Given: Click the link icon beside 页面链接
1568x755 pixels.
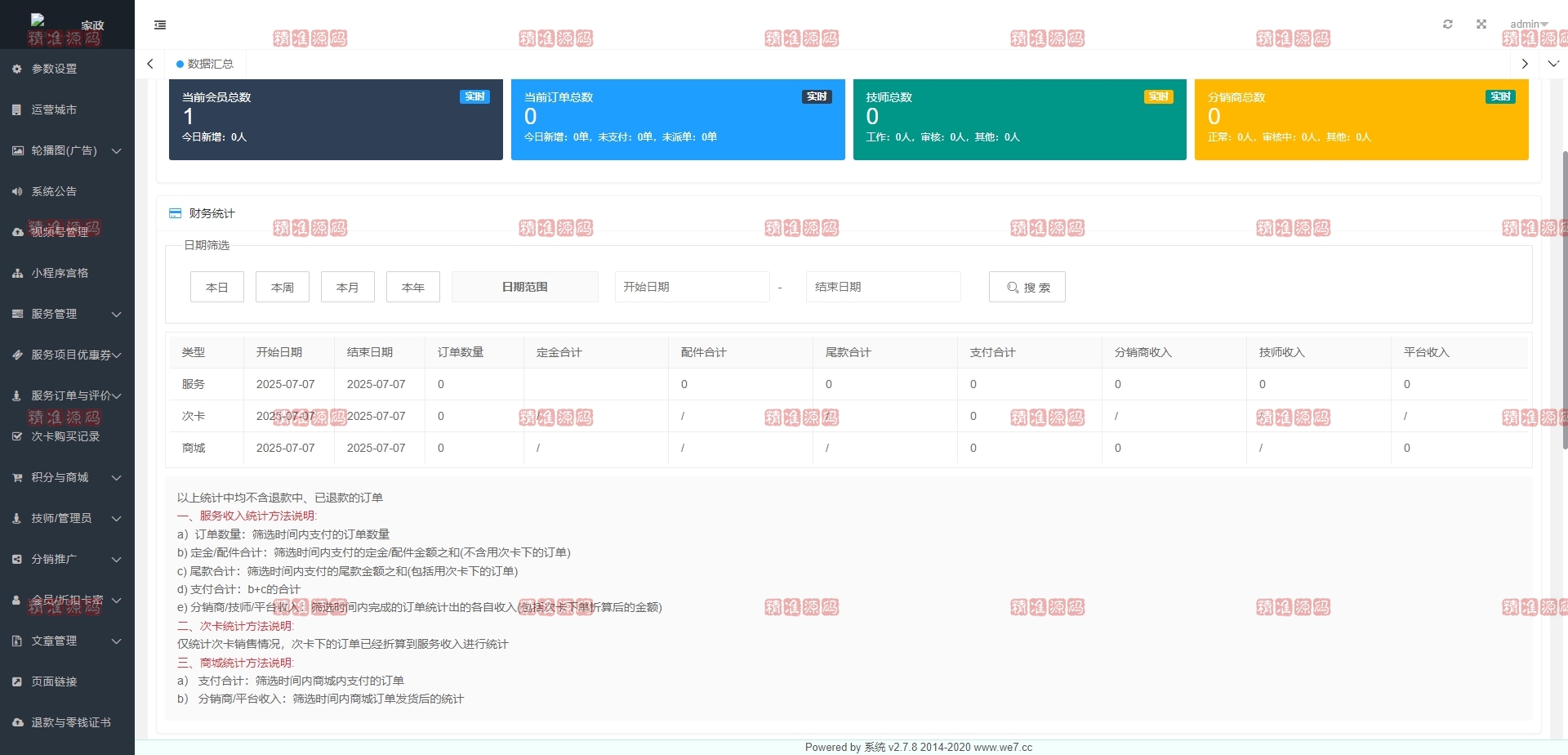Looking at the screenshot, I should [17, 681].
